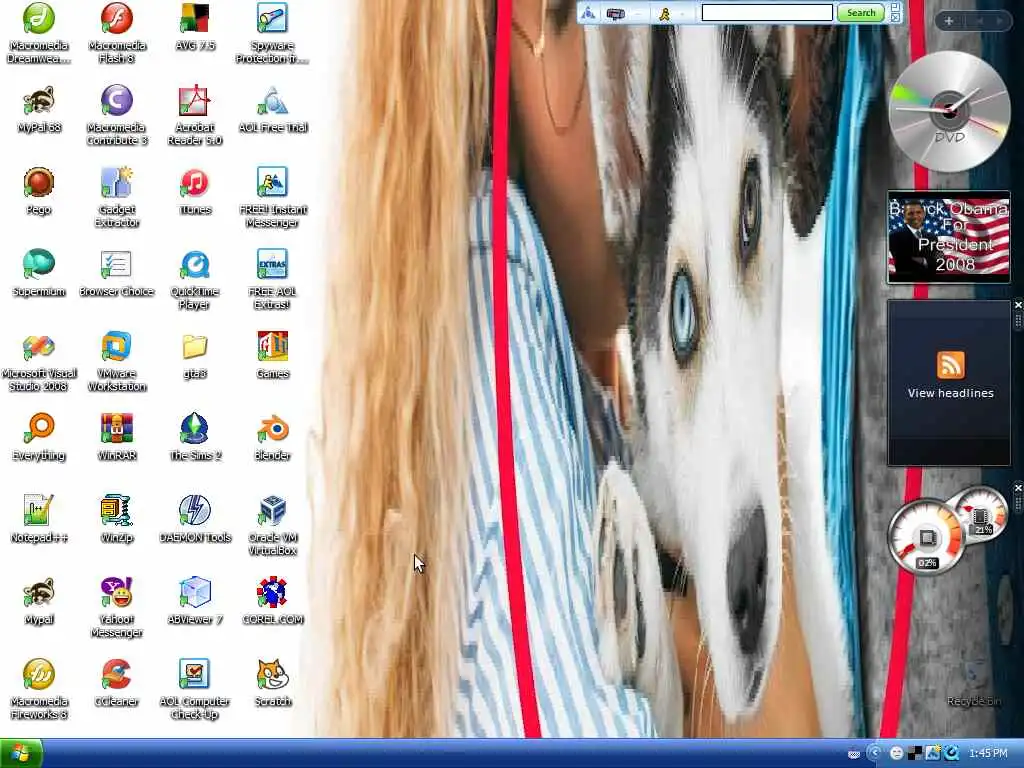Viewport: 1024px width, 768px height.
Task: Focus the AOL deskbar search field
Action: 767,12
